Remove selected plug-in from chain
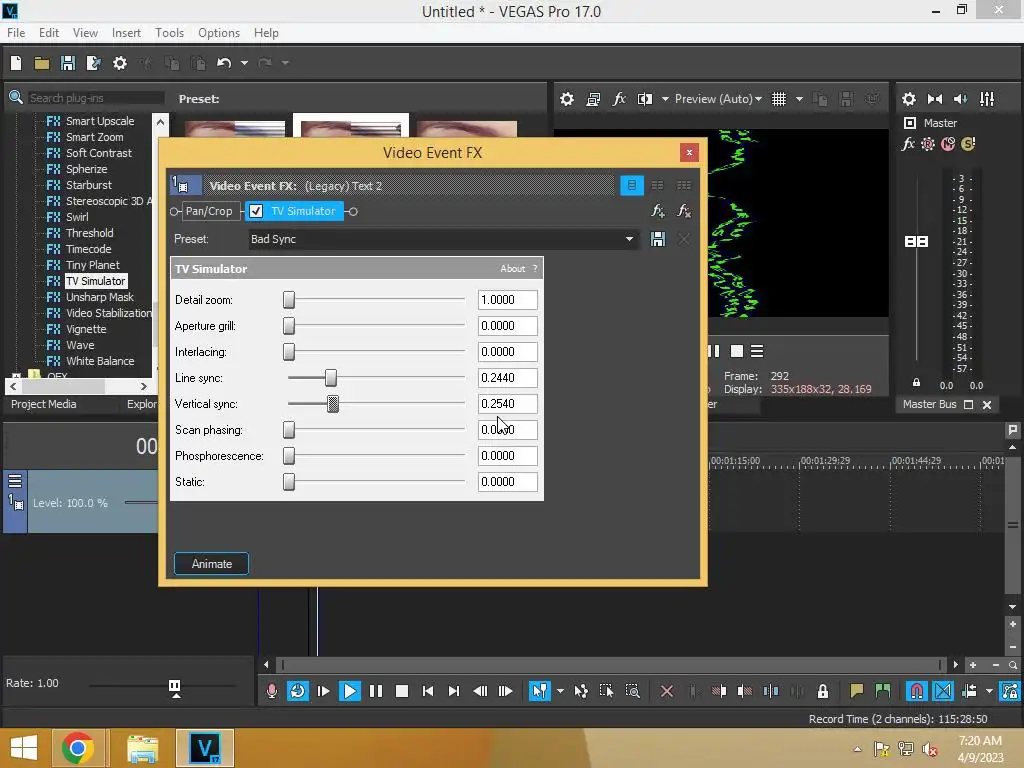Image resolution: width=1024 pixels, height=768 pixels. (x=684, y=211)
